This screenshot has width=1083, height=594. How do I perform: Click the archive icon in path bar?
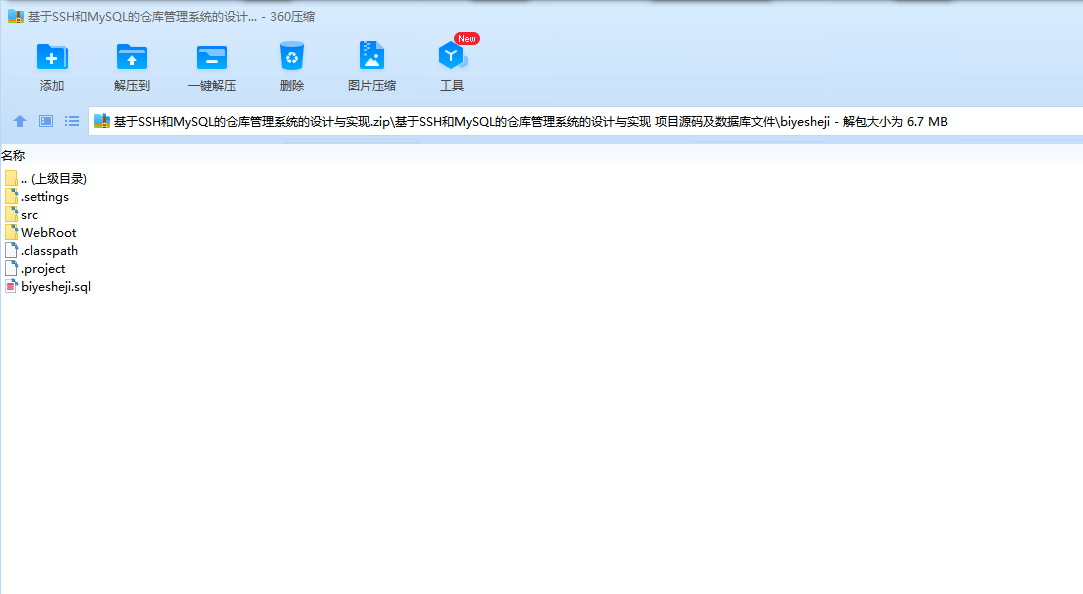click(102, 122)
